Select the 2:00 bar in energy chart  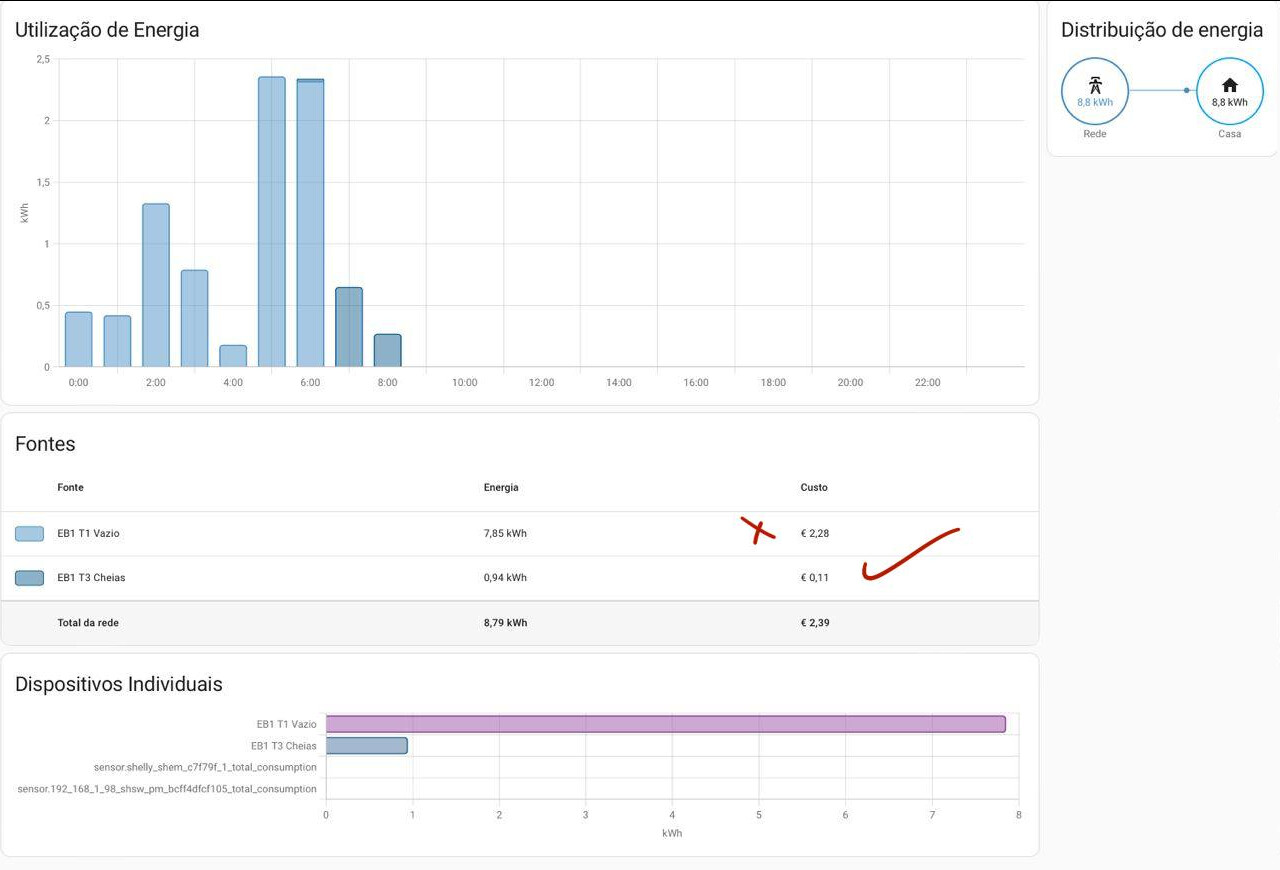156,285
